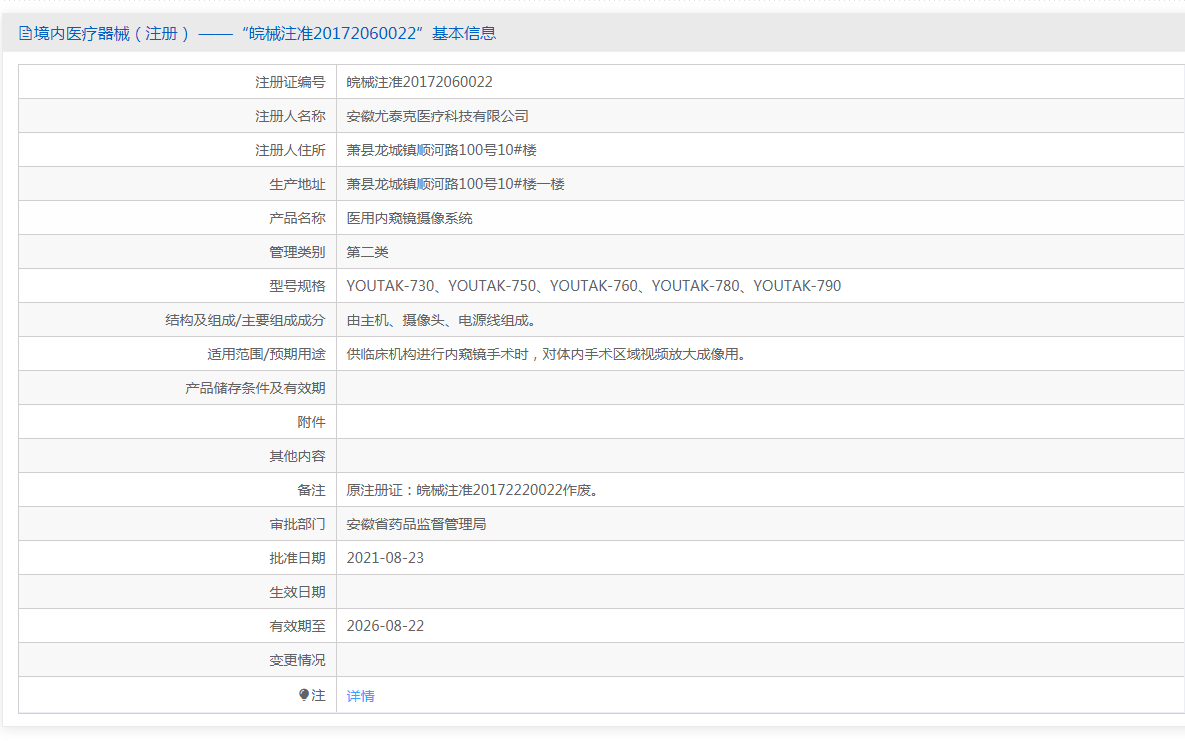1185x741 pixels.
Task: Select address 萧县龙城镇顺河路100号10#楼 in the 注册人住所 row
Action: [441, 150]
